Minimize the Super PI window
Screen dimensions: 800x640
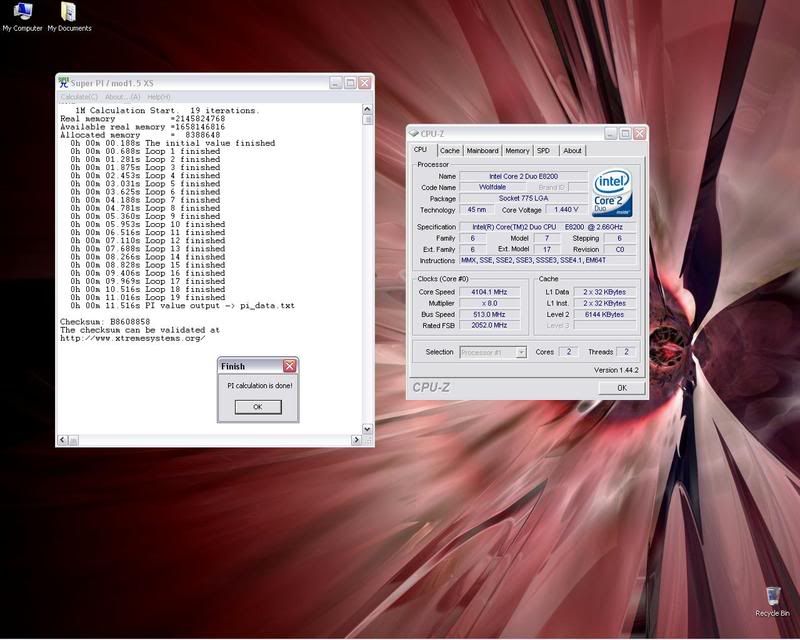click(336, 83)
